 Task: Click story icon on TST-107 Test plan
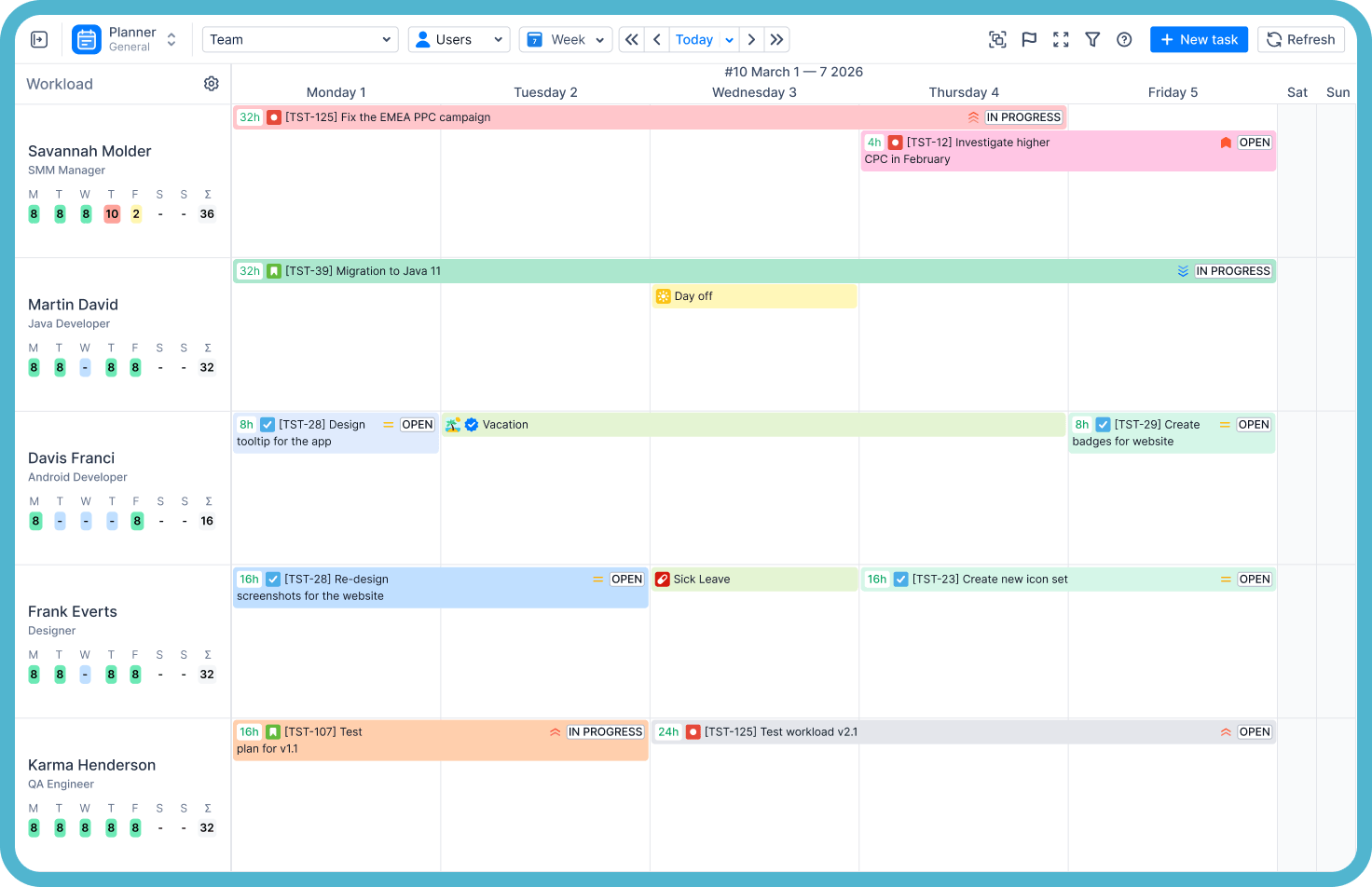point(273,732)
